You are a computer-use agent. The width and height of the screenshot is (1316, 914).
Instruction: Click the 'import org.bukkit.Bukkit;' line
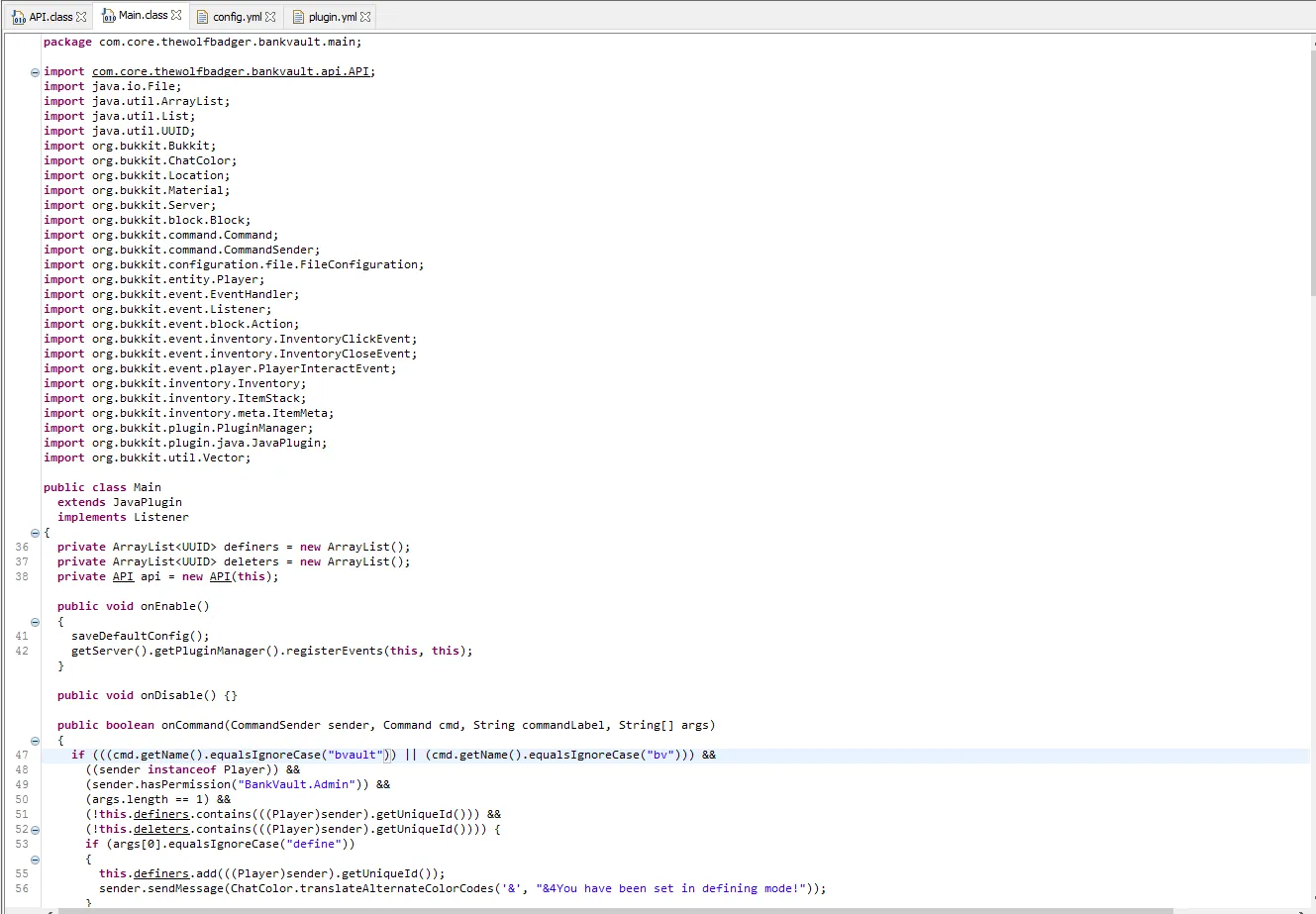click(130, 146)
